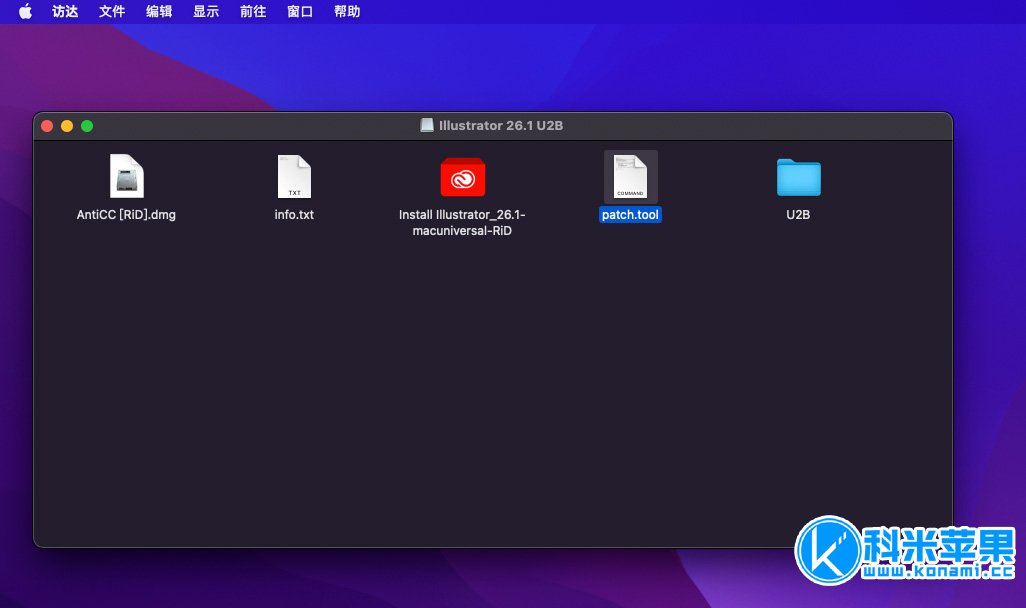Open the 访达 (Finder) menu
This screenshot has height=608, width=1026.
[65, 11]
